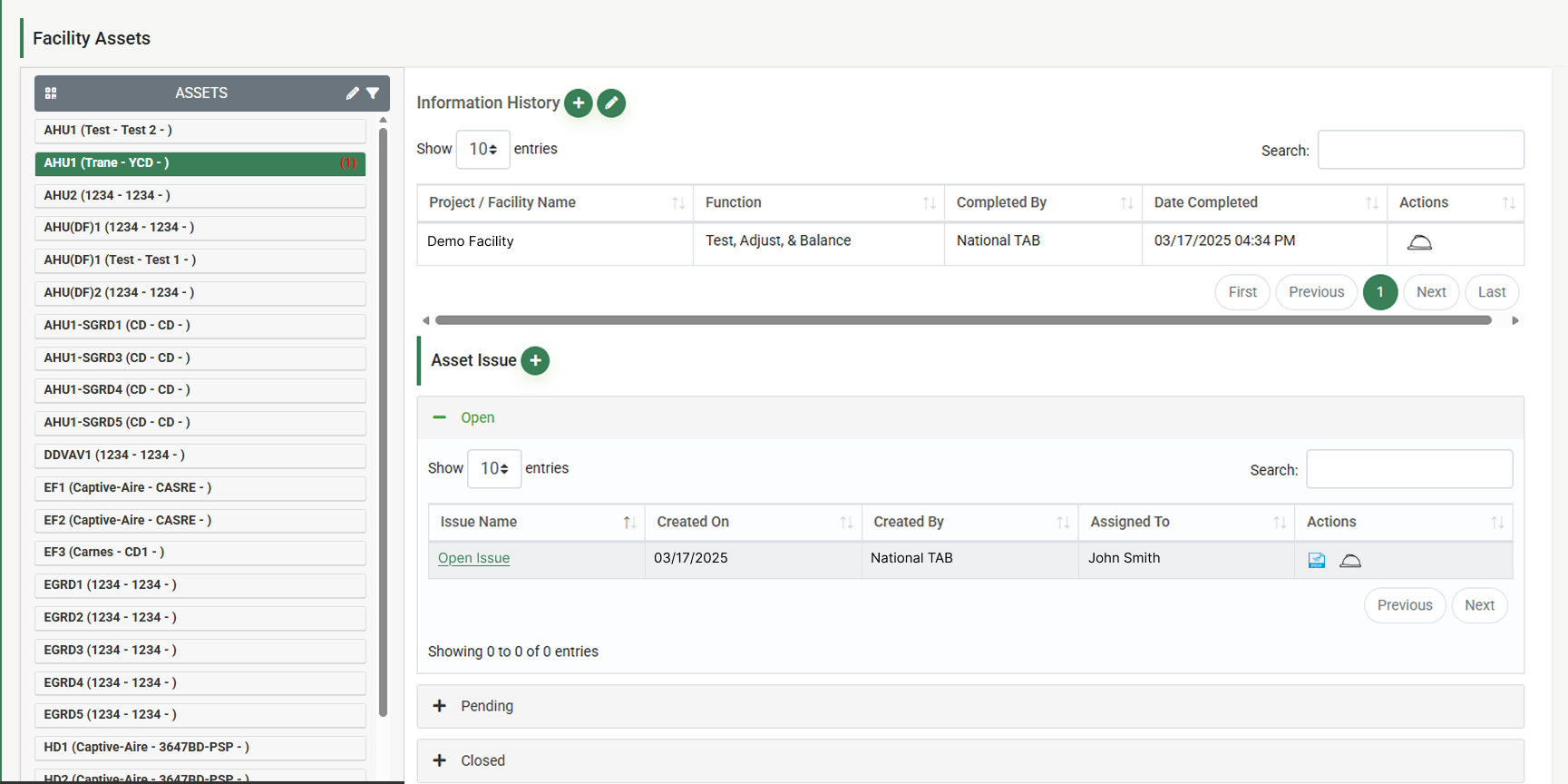
Task: Select asset DDVAV1 (1234 - 1234 - )
Action: 200,456
